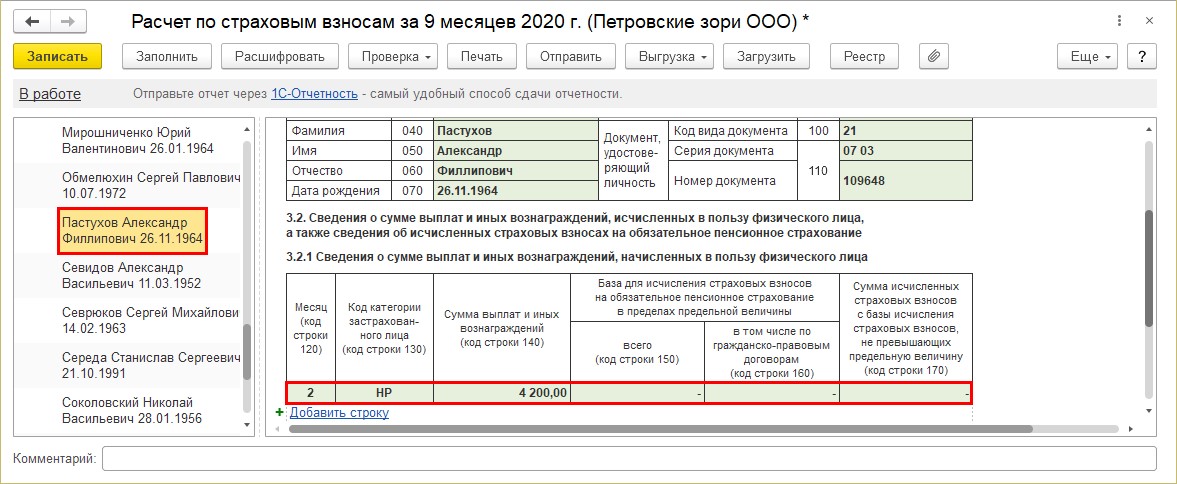1177x484 pixels.
Task: Click the report scroll-right arrow
Action: (x=1130, y=429)
